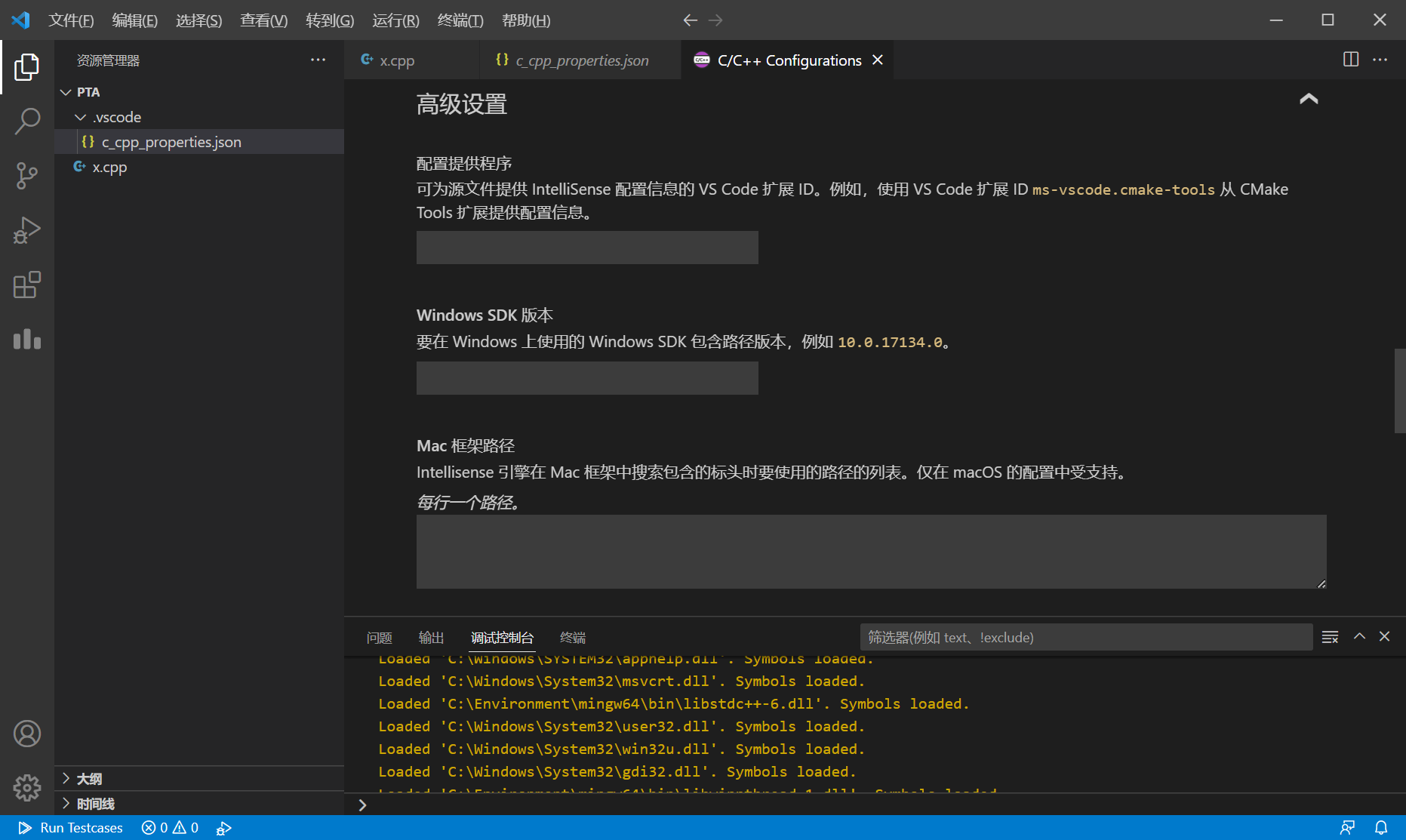The image size is (1406, 840).
Task: Focus the debug console filter box
Action: (1086, 637)
